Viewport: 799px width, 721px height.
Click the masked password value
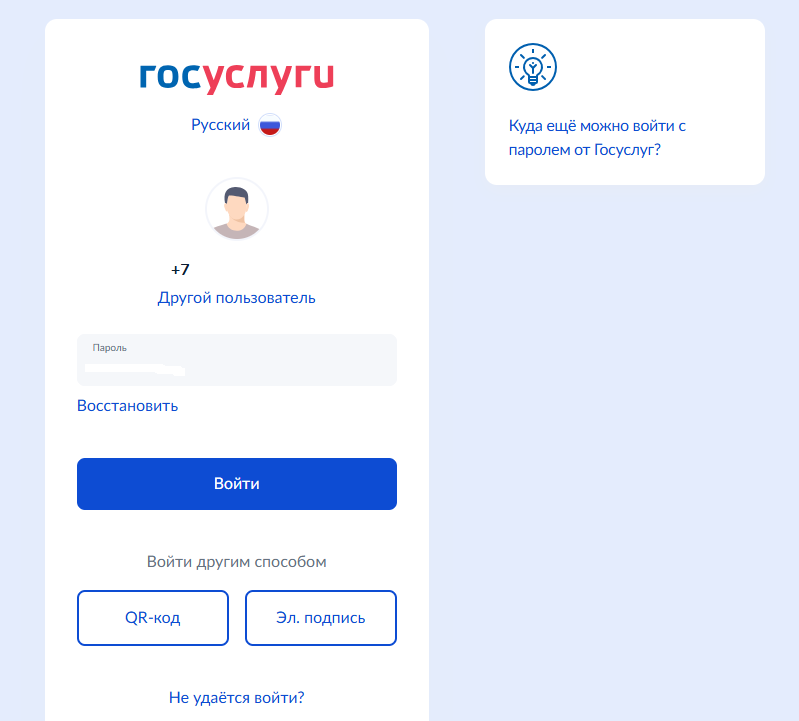(135, 369)
